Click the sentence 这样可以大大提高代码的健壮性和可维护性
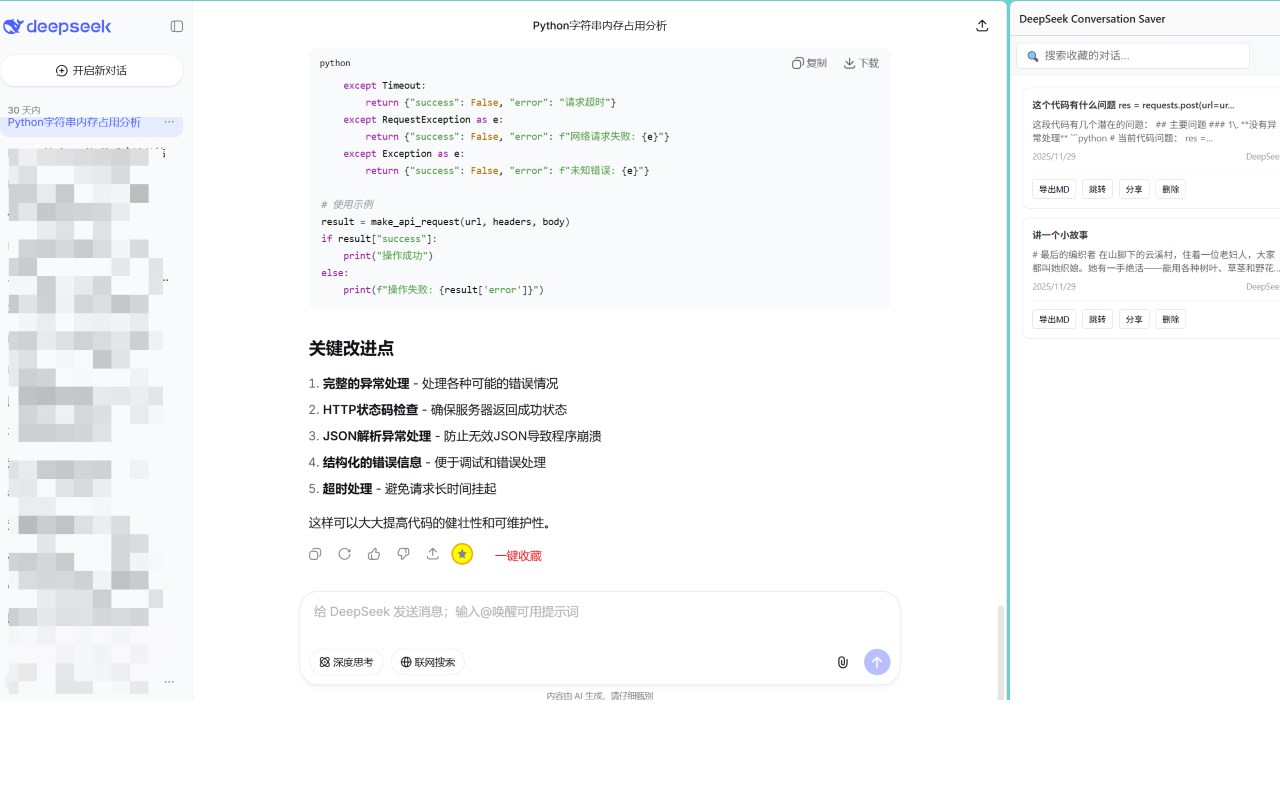This screenshot has height=800, width=1280. click(x=430, y=522)
